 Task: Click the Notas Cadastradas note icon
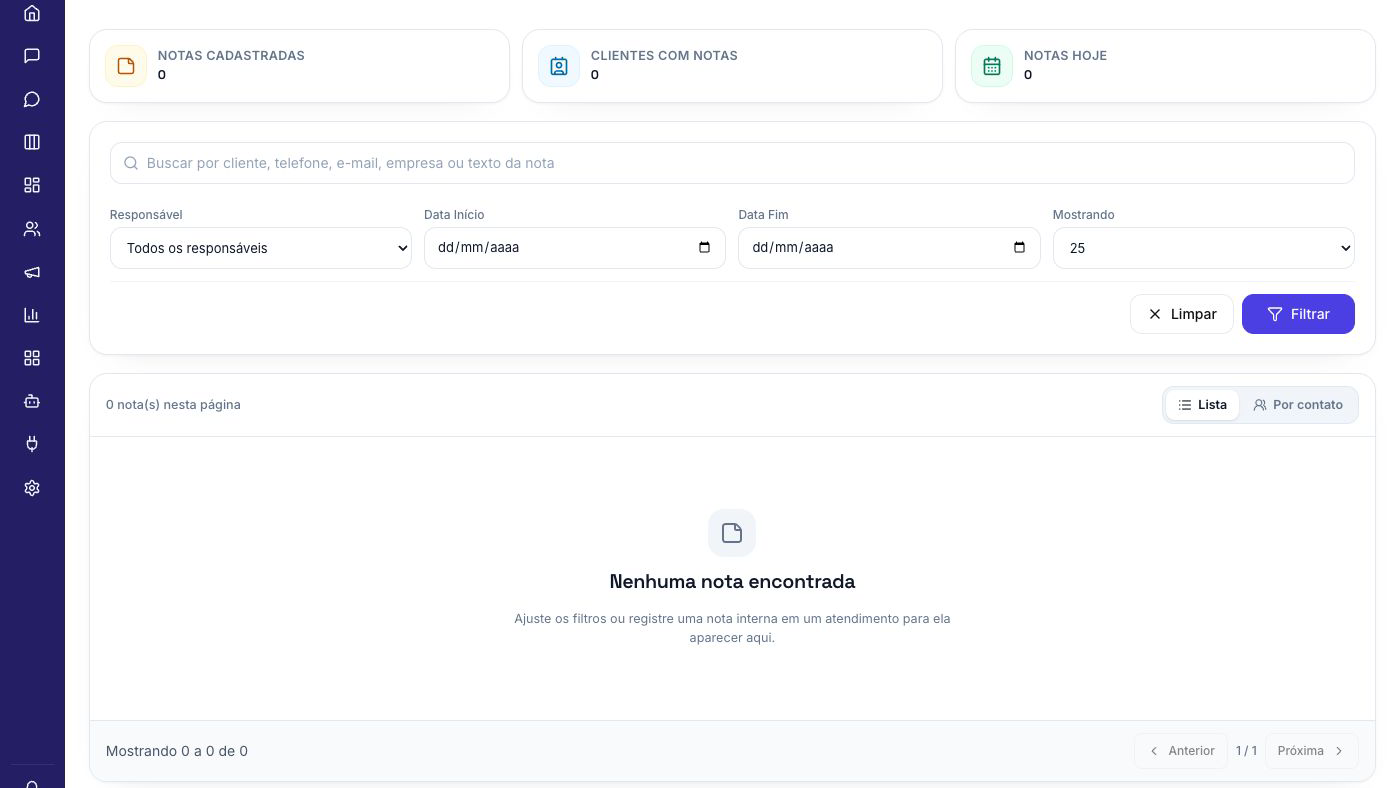pos(126,66)
